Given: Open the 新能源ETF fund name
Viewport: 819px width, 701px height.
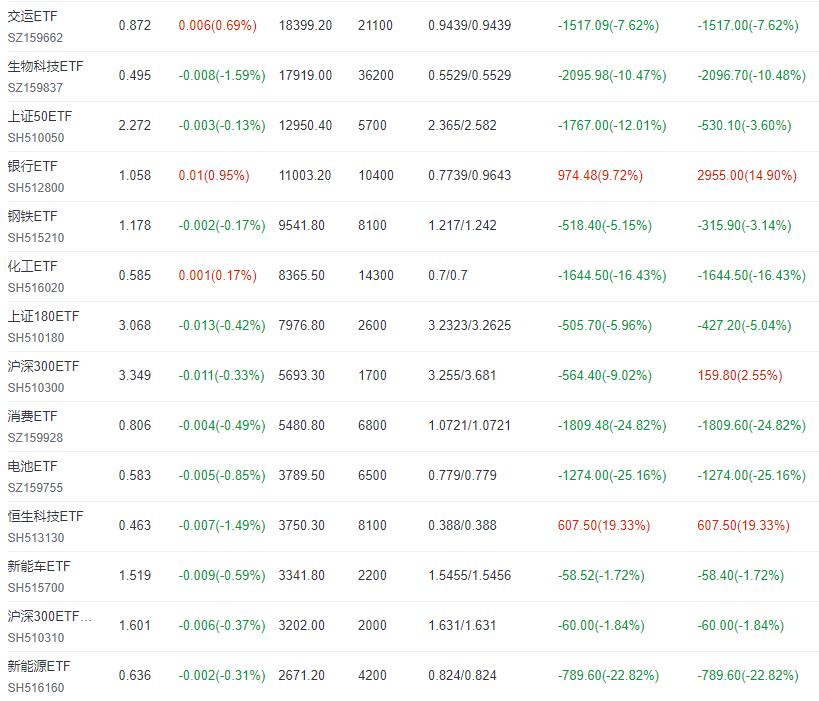Looking at the screenshot, I should [39, 667].
